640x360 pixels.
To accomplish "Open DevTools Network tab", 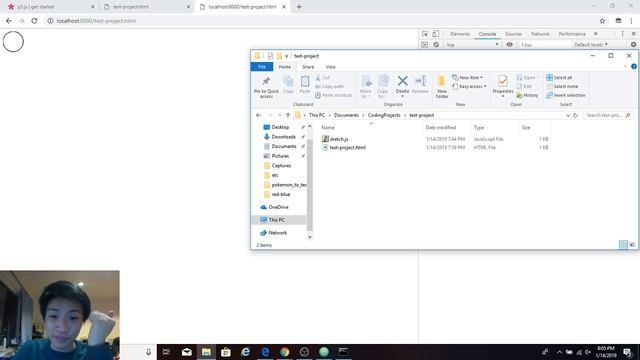I will tap(540, 34).
